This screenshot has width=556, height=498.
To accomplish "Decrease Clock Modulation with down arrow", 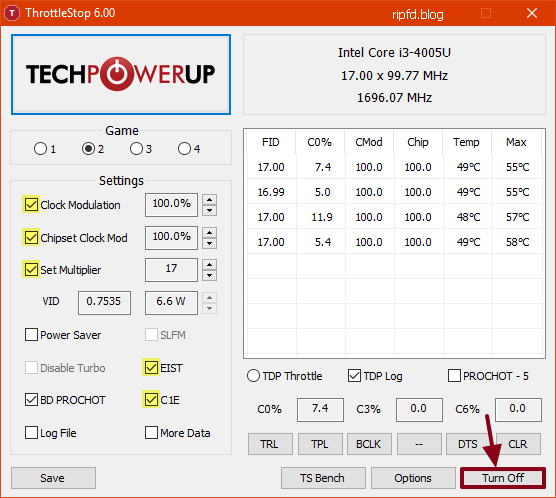I will click(210, 210).
